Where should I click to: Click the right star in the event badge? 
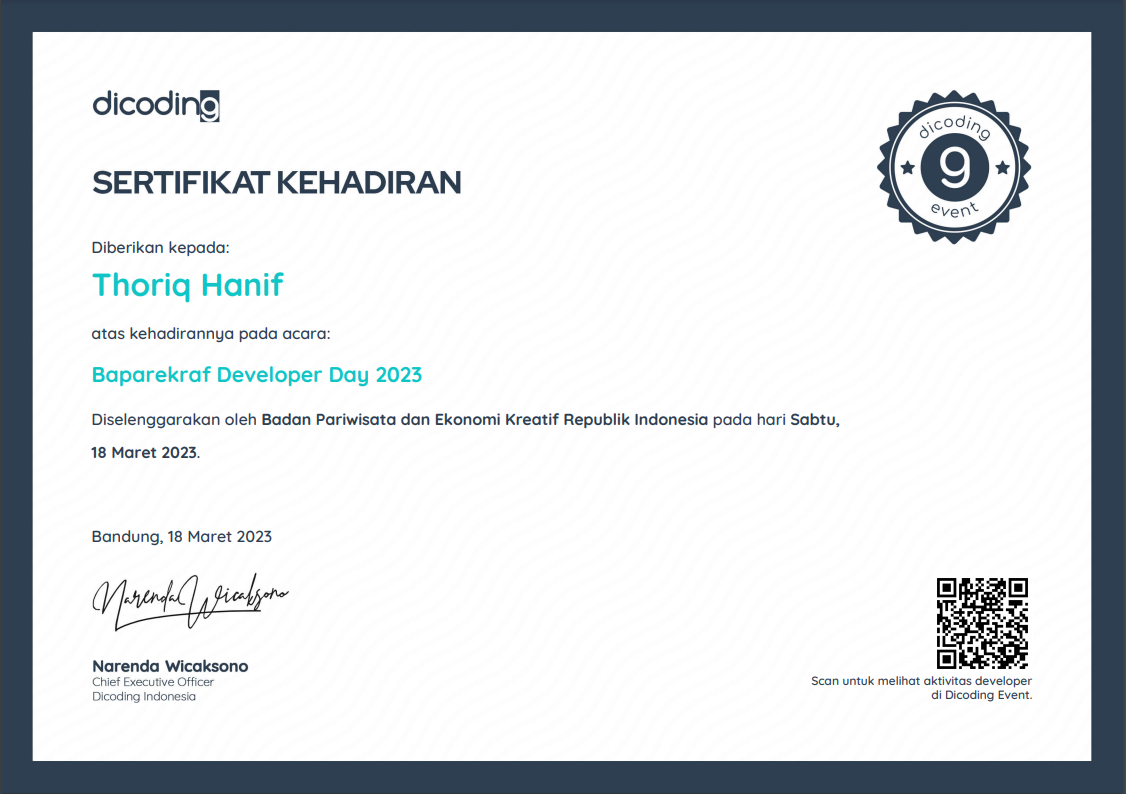click(1001, 168)
